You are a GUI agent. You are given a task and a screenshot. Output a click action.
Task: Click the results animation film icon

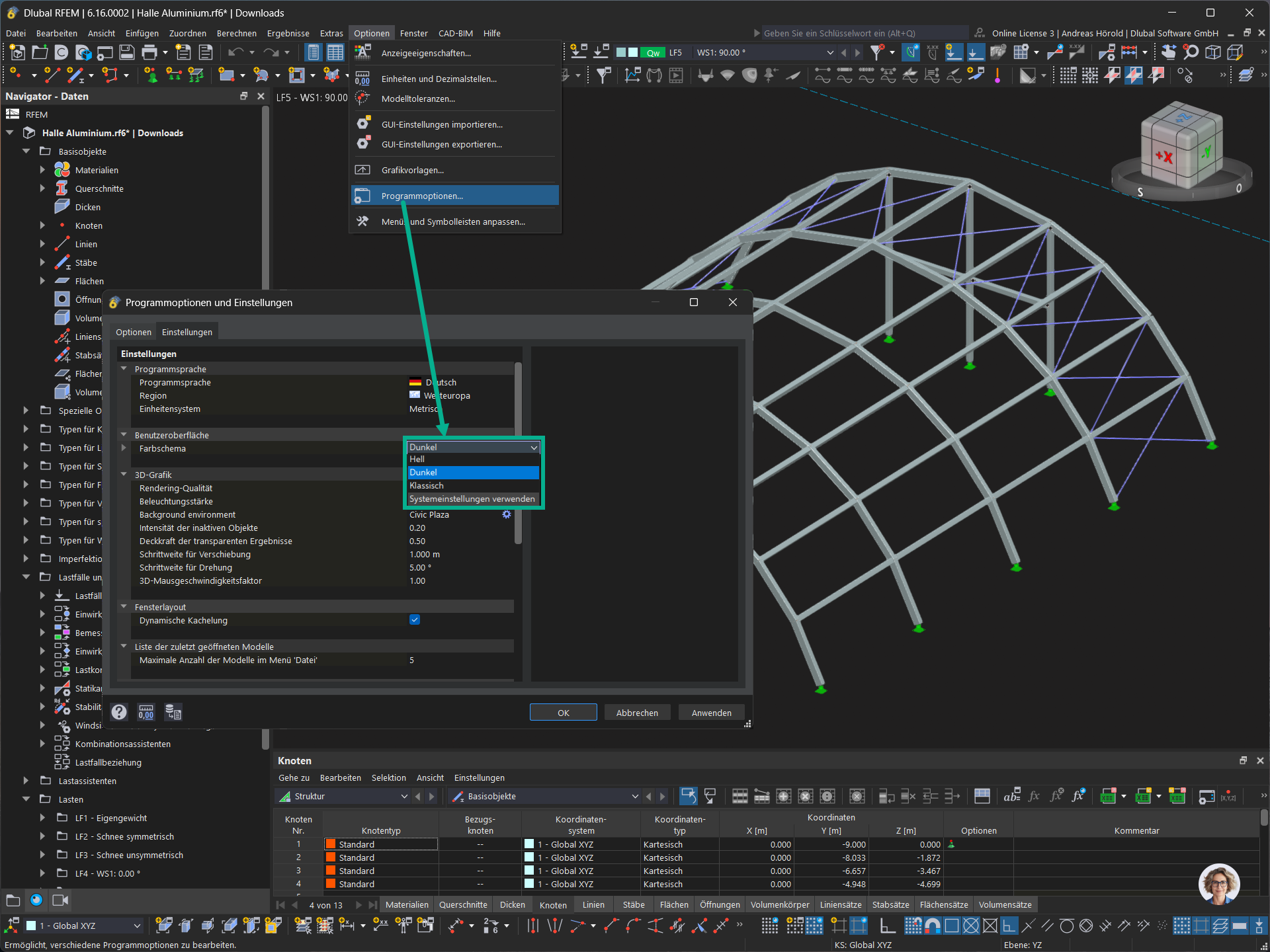[x=676, y=75]
